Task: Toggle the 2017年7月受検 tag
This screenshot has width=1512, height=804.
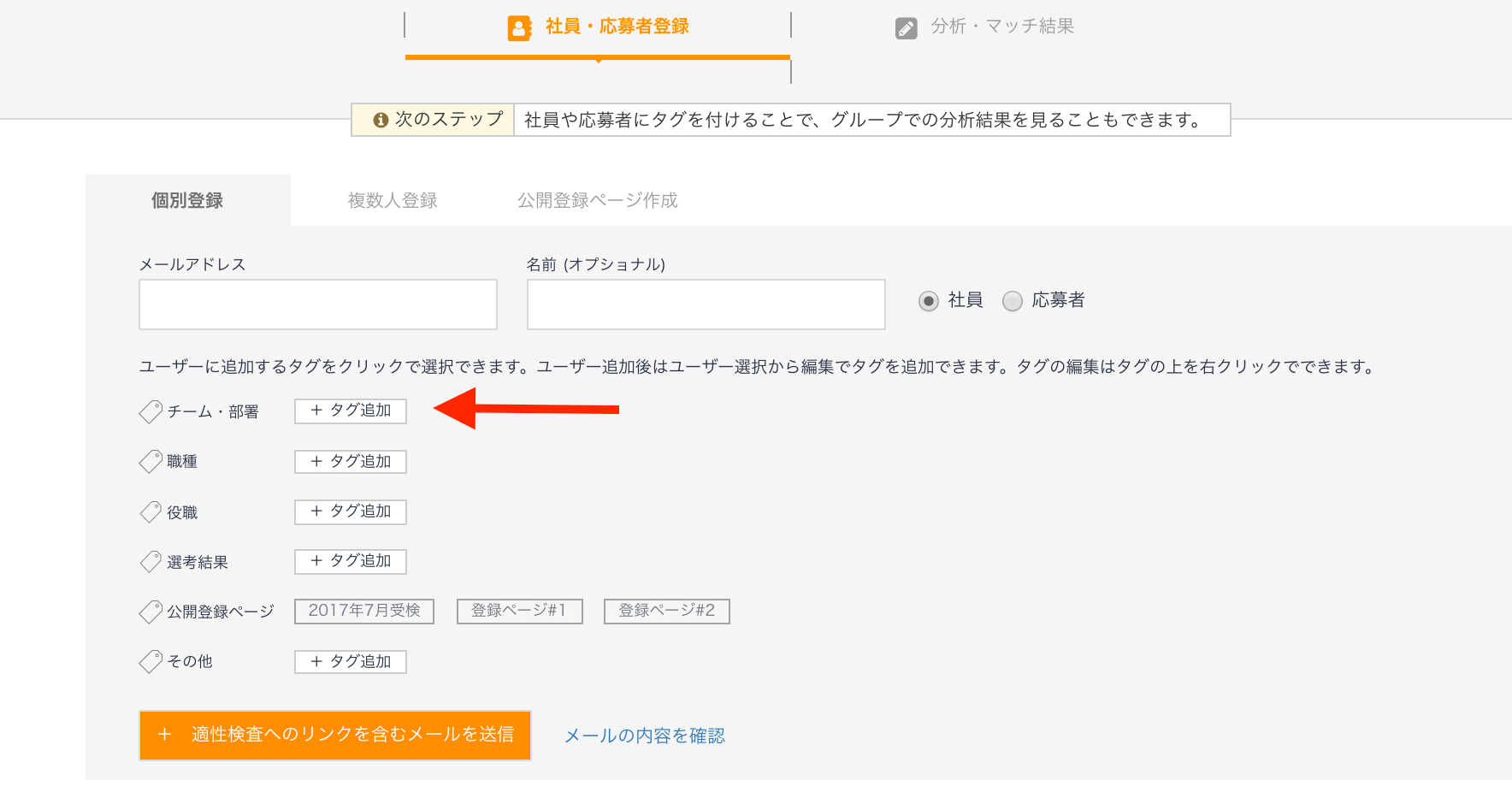Action: pos(364,611)
